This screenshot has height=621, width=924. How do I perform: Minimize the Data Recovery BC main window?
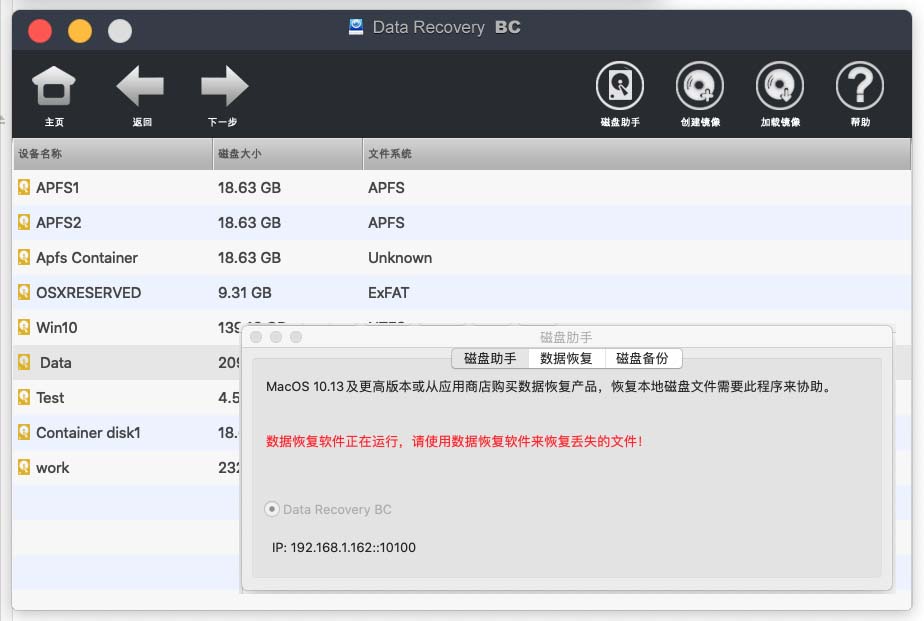(x=80, y=31)
